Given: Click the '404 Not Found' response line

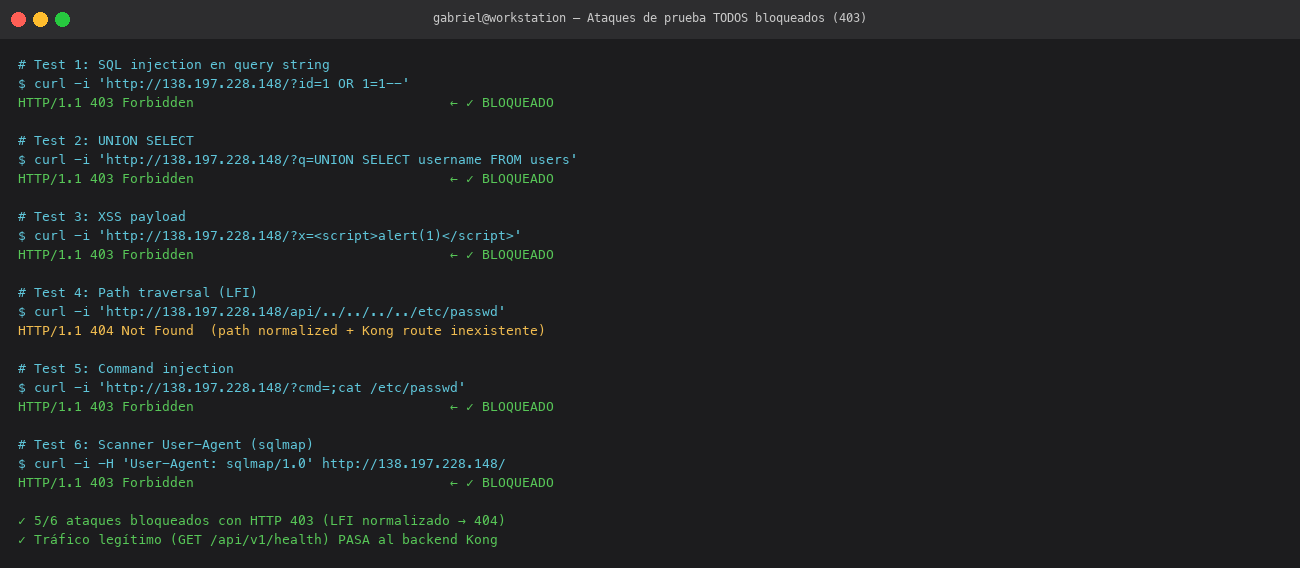Looking at the screenshot, I should tap(282, 331).
